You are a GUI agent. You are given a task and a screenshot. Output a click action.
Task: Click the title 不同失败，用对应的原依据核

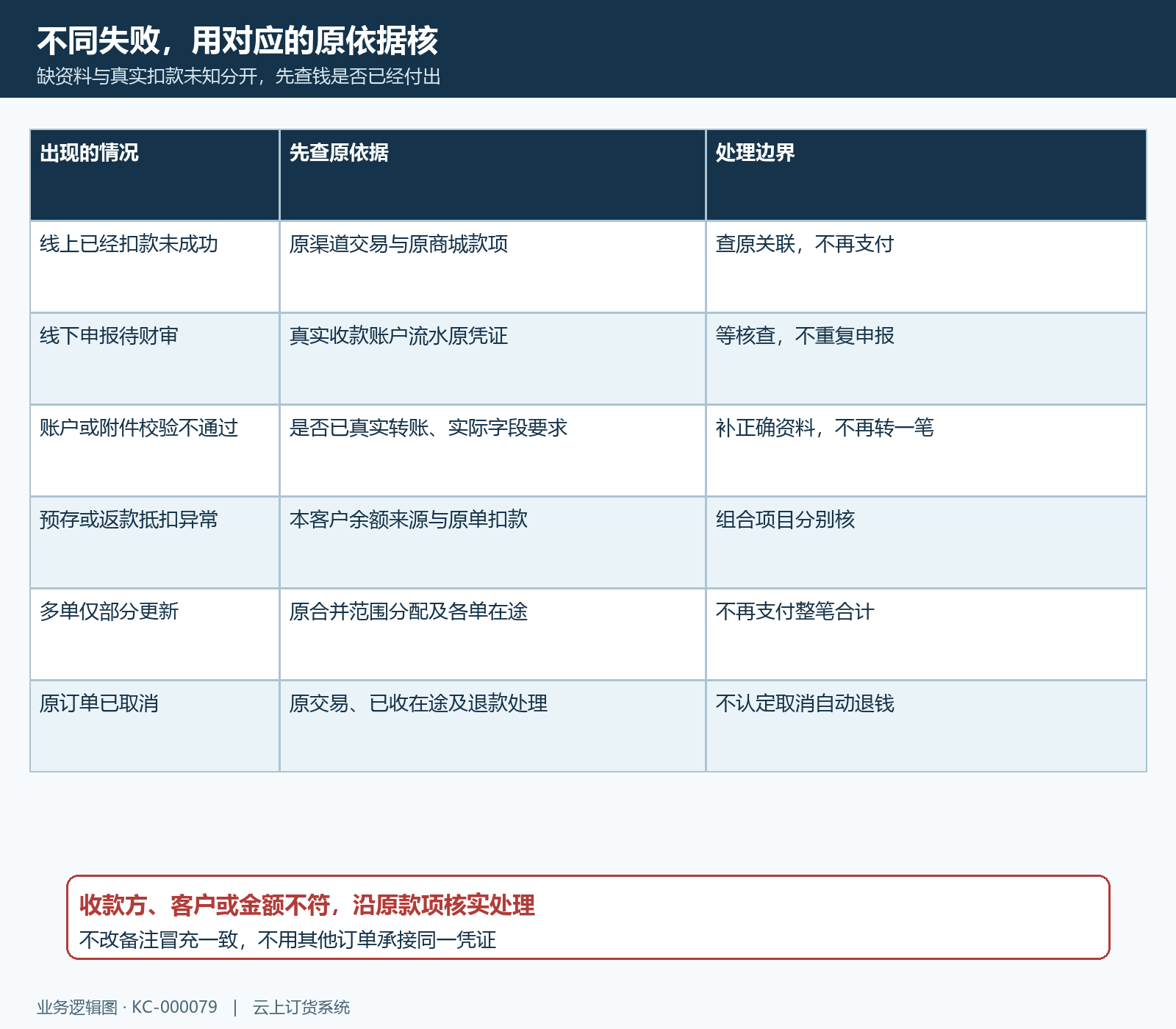pyautogui.click(x=237, y=40)
